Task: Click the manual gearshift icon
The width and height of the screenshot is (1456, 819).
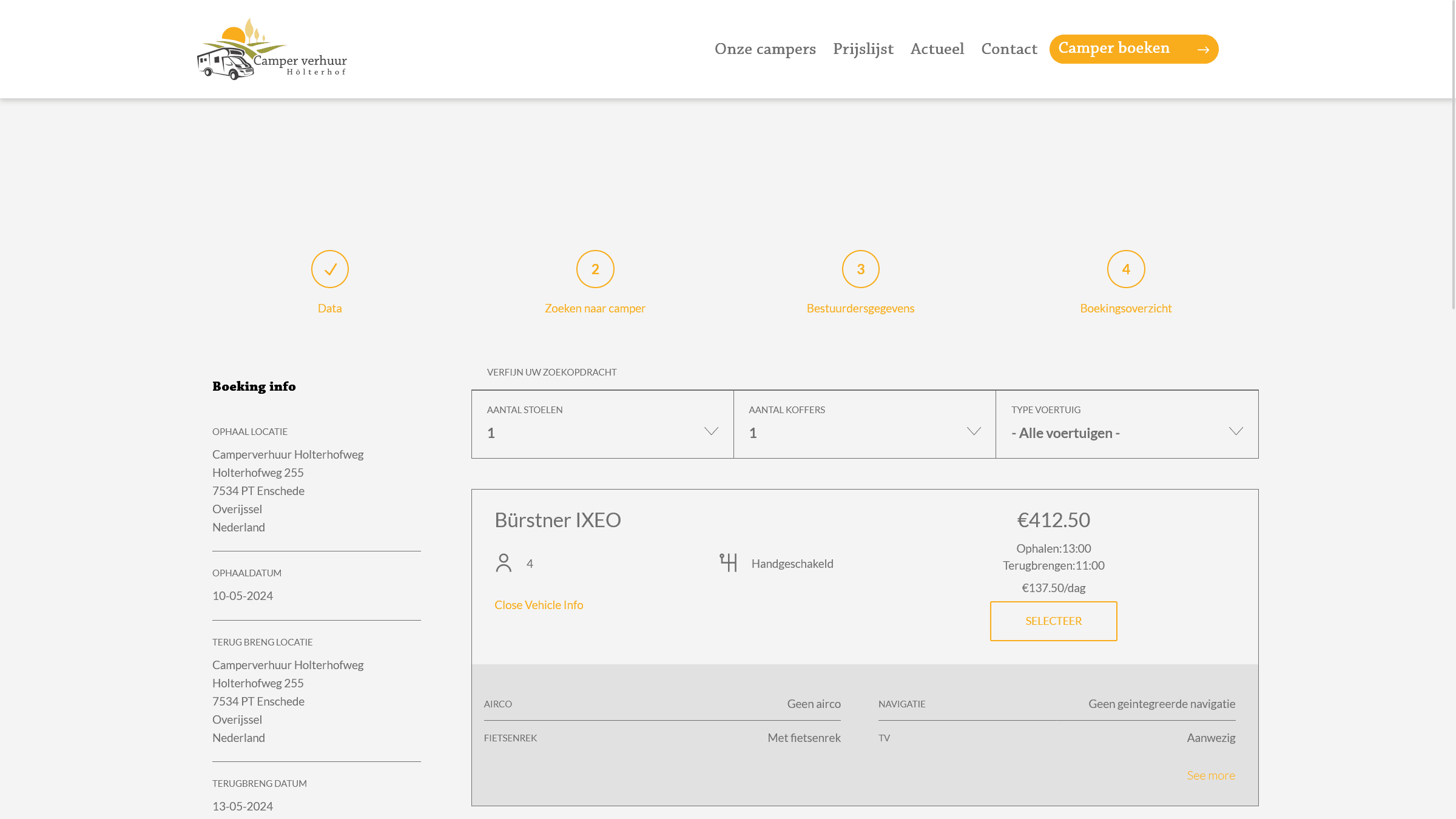Action: 728,563
